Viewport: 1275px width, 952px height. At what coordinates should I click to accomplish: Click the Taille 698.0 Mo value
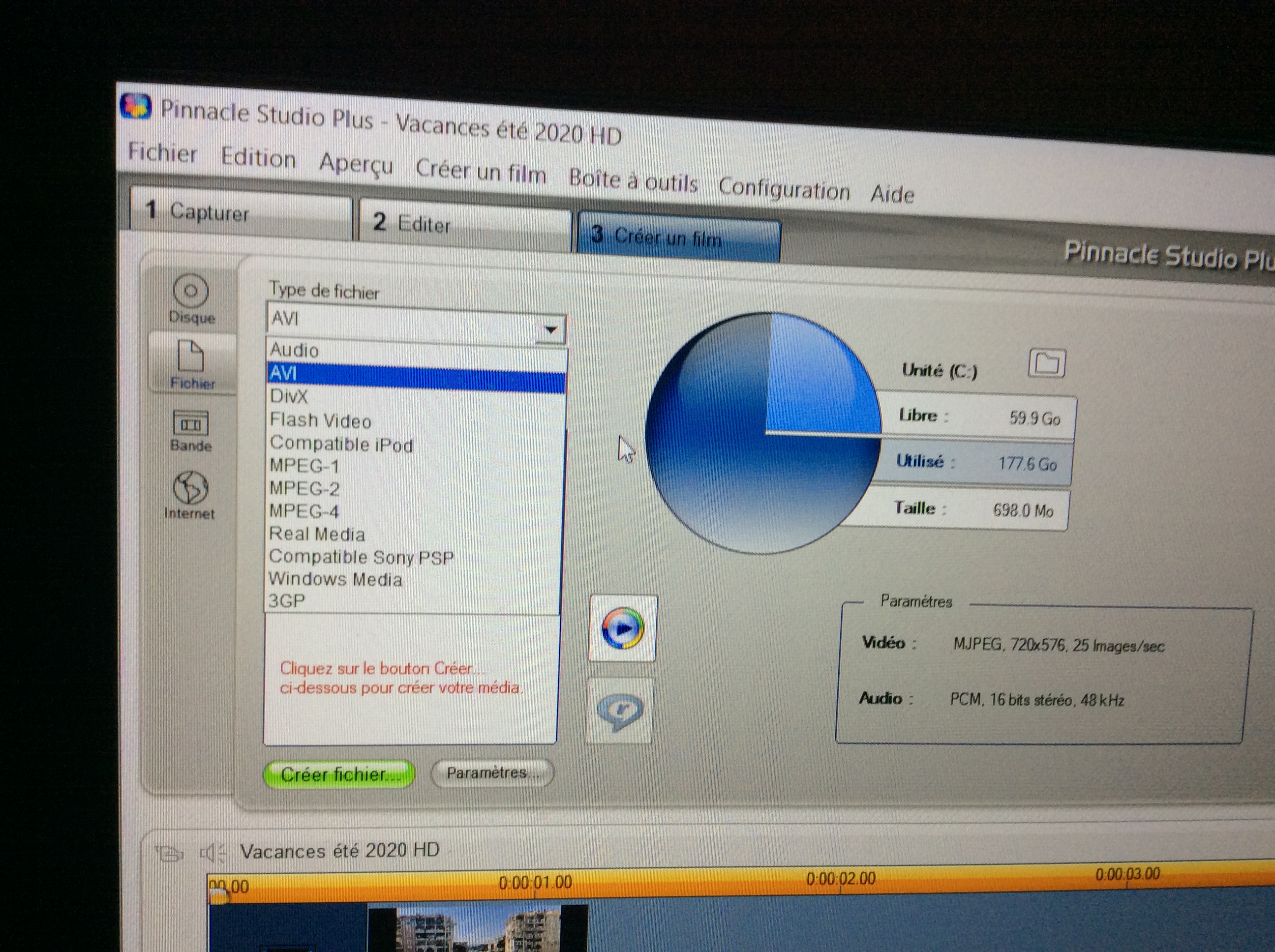(1023, 510)
